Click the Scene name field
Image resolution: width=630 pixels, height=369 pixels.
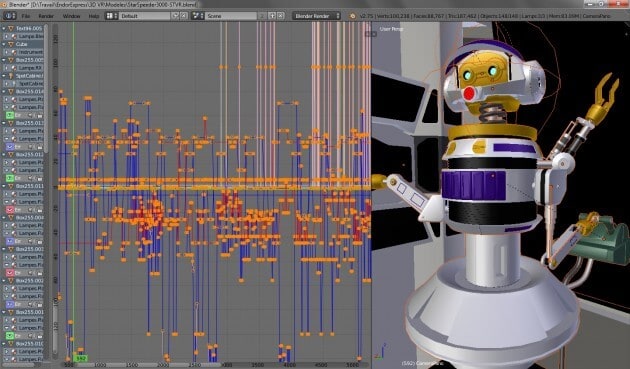click(x=231, y=16)
